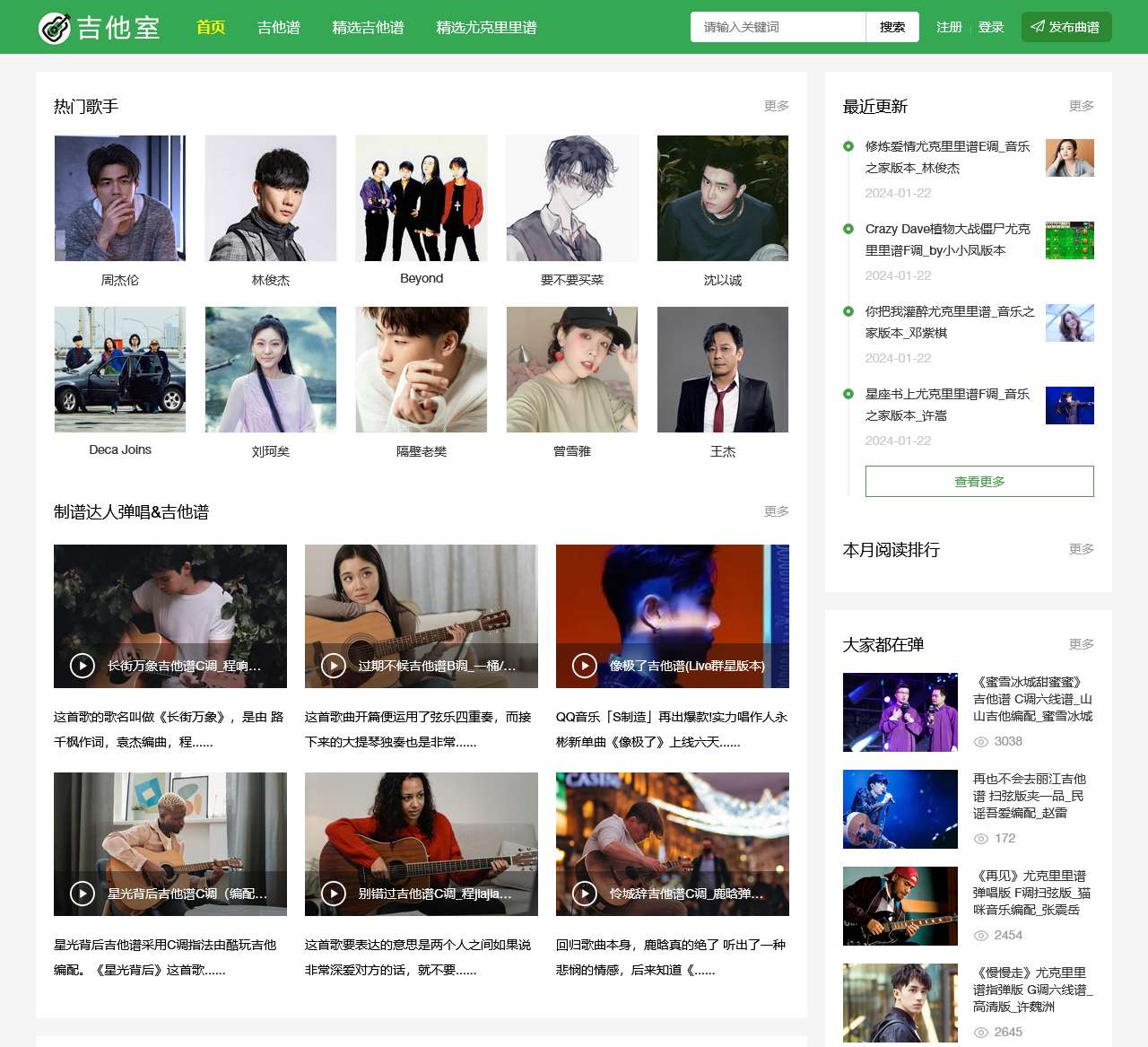Image resolution: width=1148 pixels, height=1047 pixels.
Task: Click the eye icon beside 2454 views
Action: [981, 936]
